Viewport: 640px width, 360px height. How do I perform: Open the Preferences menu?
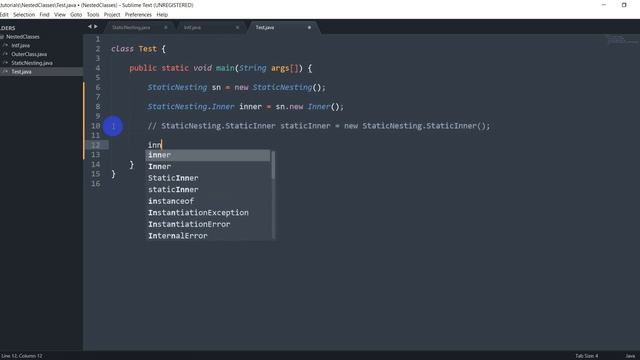138,14
